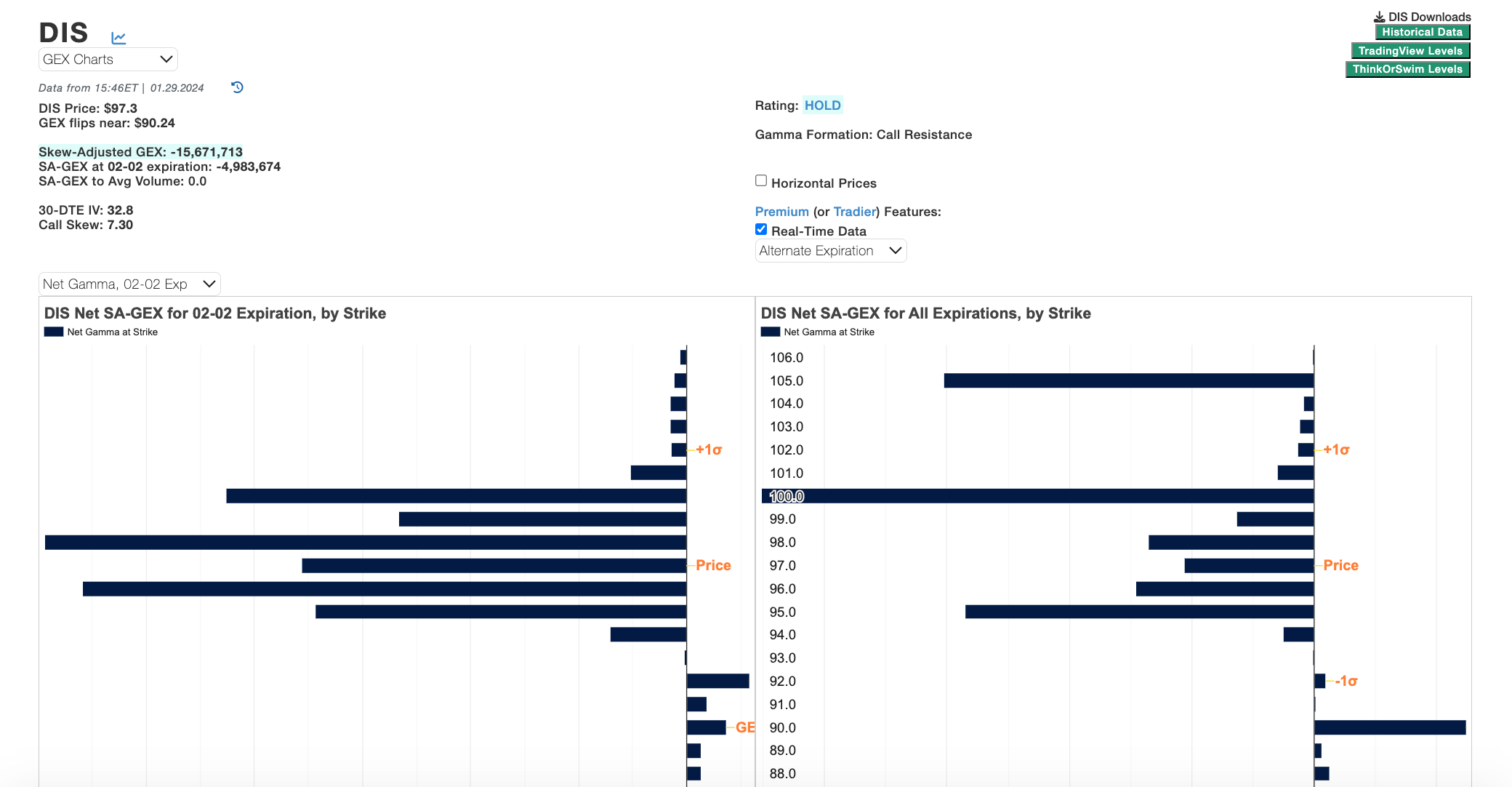1512x787 pixels.
Task: Click the DIS Price: $97.3 text
Action: coord(88,108)
